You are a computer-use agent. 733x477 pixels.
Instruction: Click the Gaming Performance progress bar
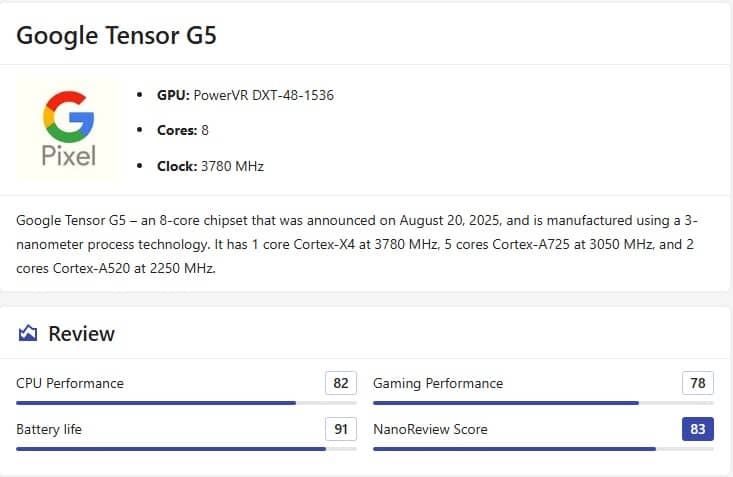[543, 403]
